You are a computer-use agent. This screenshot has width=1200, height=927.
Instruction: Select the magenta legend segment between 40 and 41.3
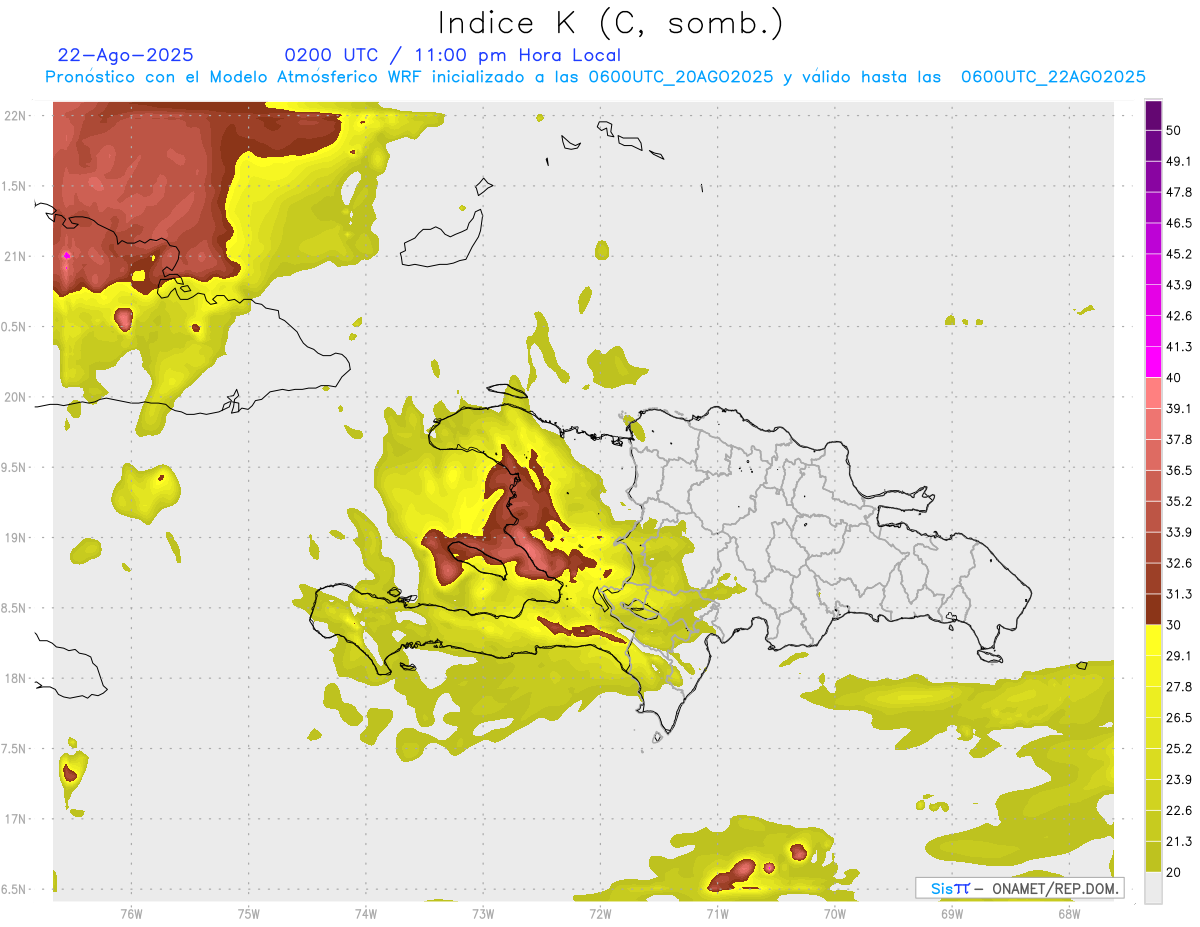(1154, 362)
